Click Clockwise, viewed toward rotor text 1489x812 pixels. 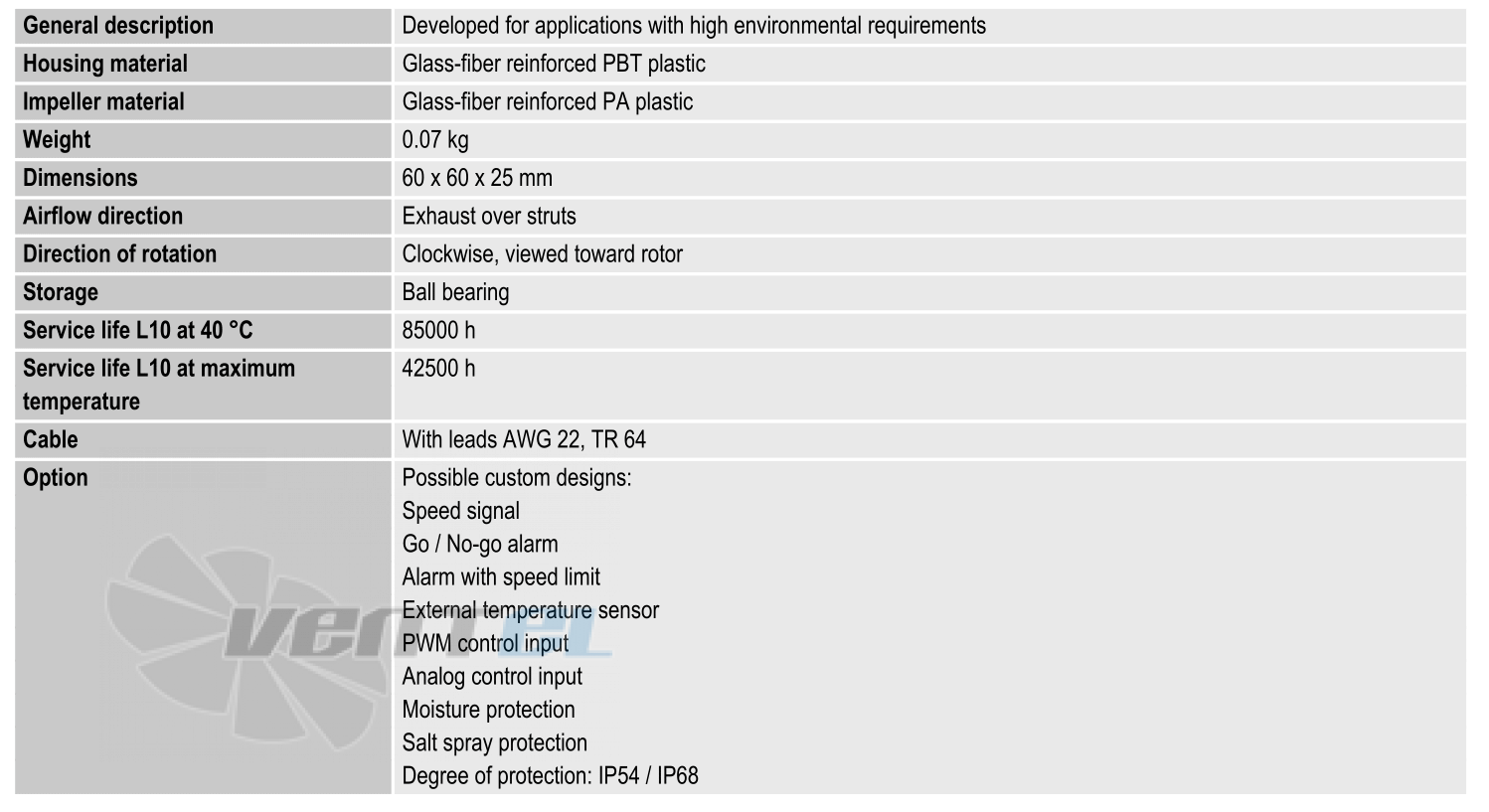point(543,254)
